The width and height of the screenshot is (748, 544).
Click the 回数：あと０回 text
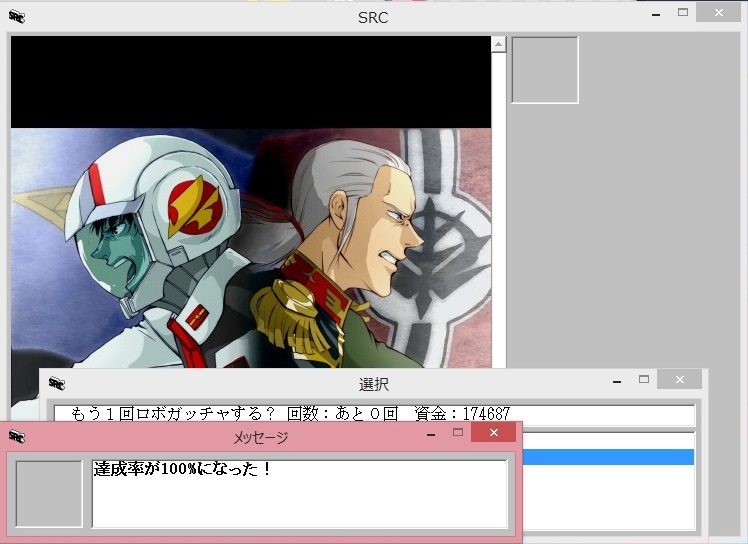coord(342,413)
